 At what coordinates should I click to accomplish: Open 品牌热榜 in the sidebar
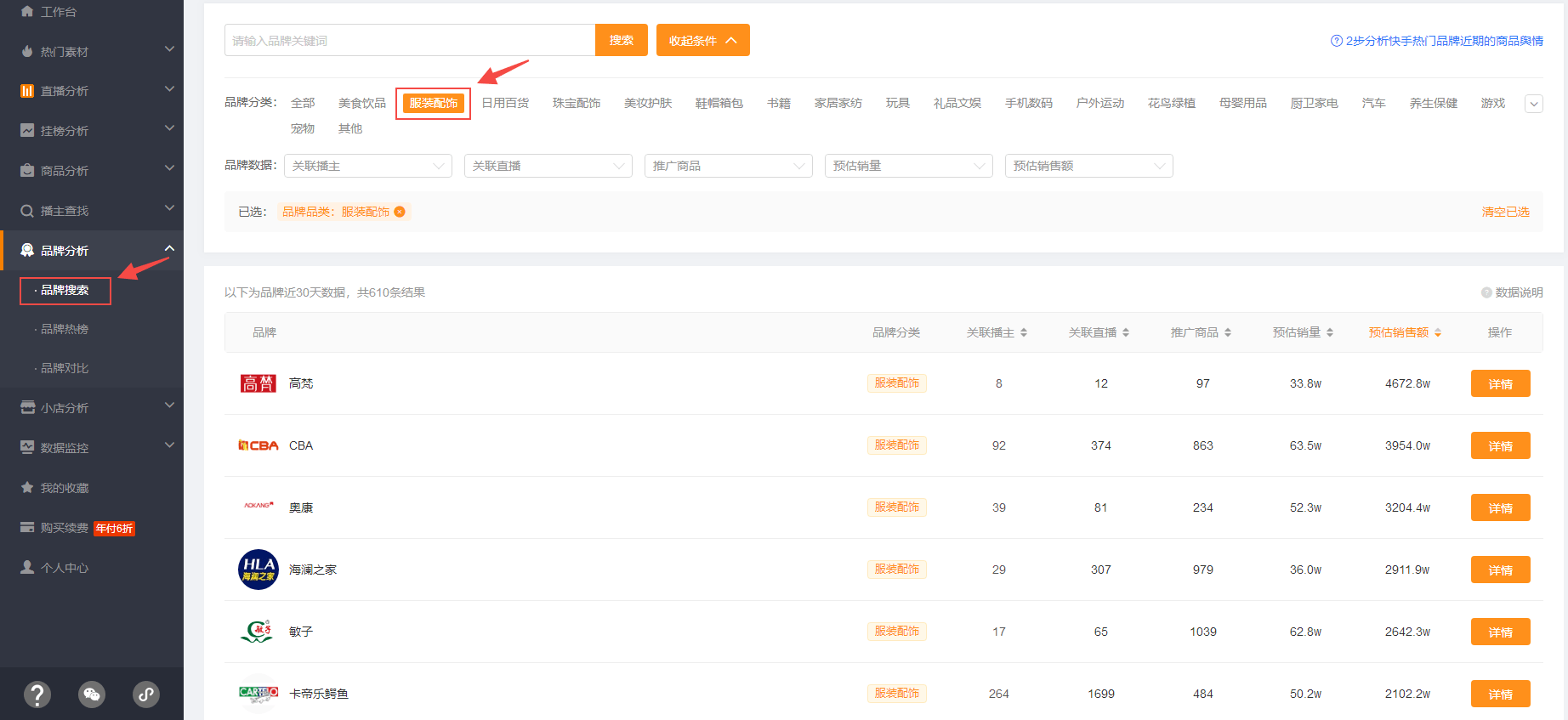click(x=65, y=329)
